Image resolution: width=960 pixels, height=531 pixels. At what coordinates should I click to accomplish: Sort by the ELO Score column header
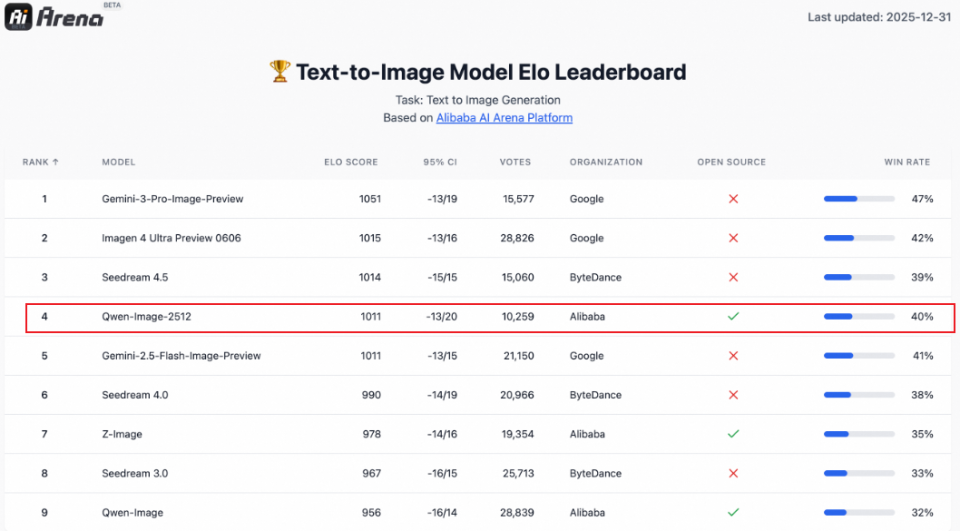(x=351, y=162)
